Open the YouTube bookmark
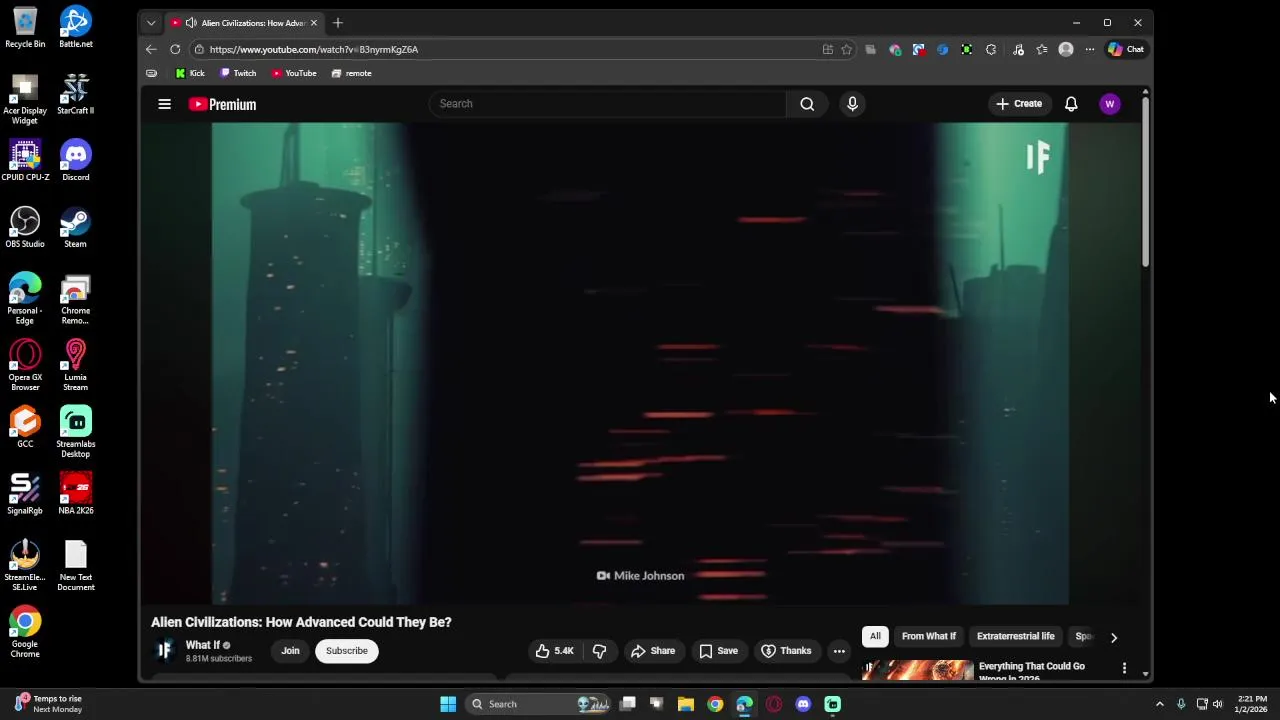 (294, 73)
